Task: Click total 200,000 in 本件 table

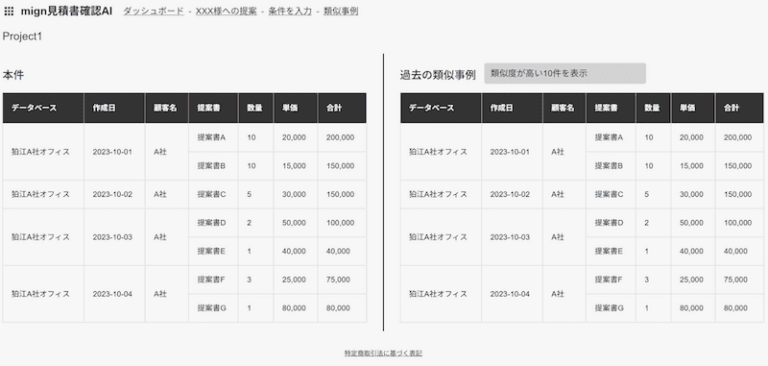Action: (340, 138)
